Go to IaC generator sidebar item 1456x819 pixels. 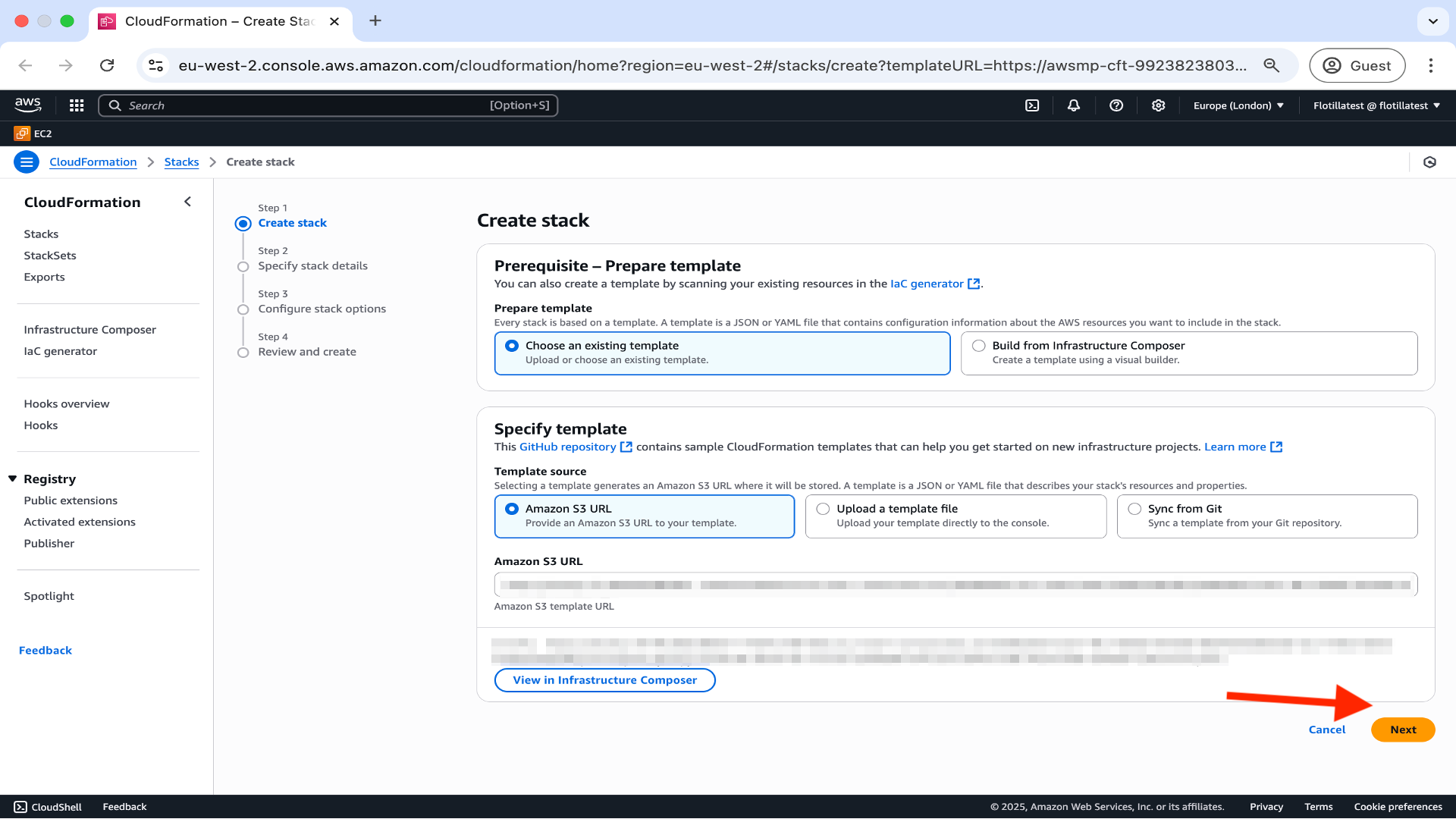click(x=61, y=351)
